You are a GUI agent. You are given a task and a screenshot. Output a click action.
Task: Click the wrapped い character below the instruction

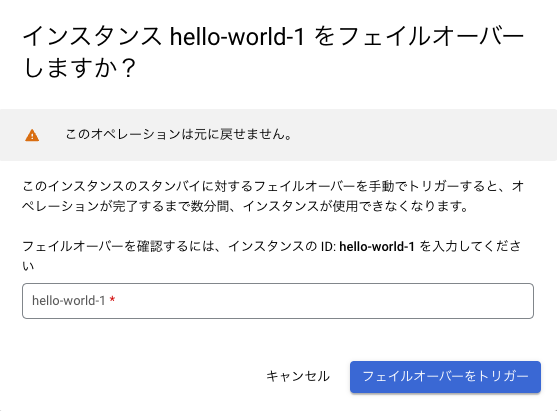(28, 266)
